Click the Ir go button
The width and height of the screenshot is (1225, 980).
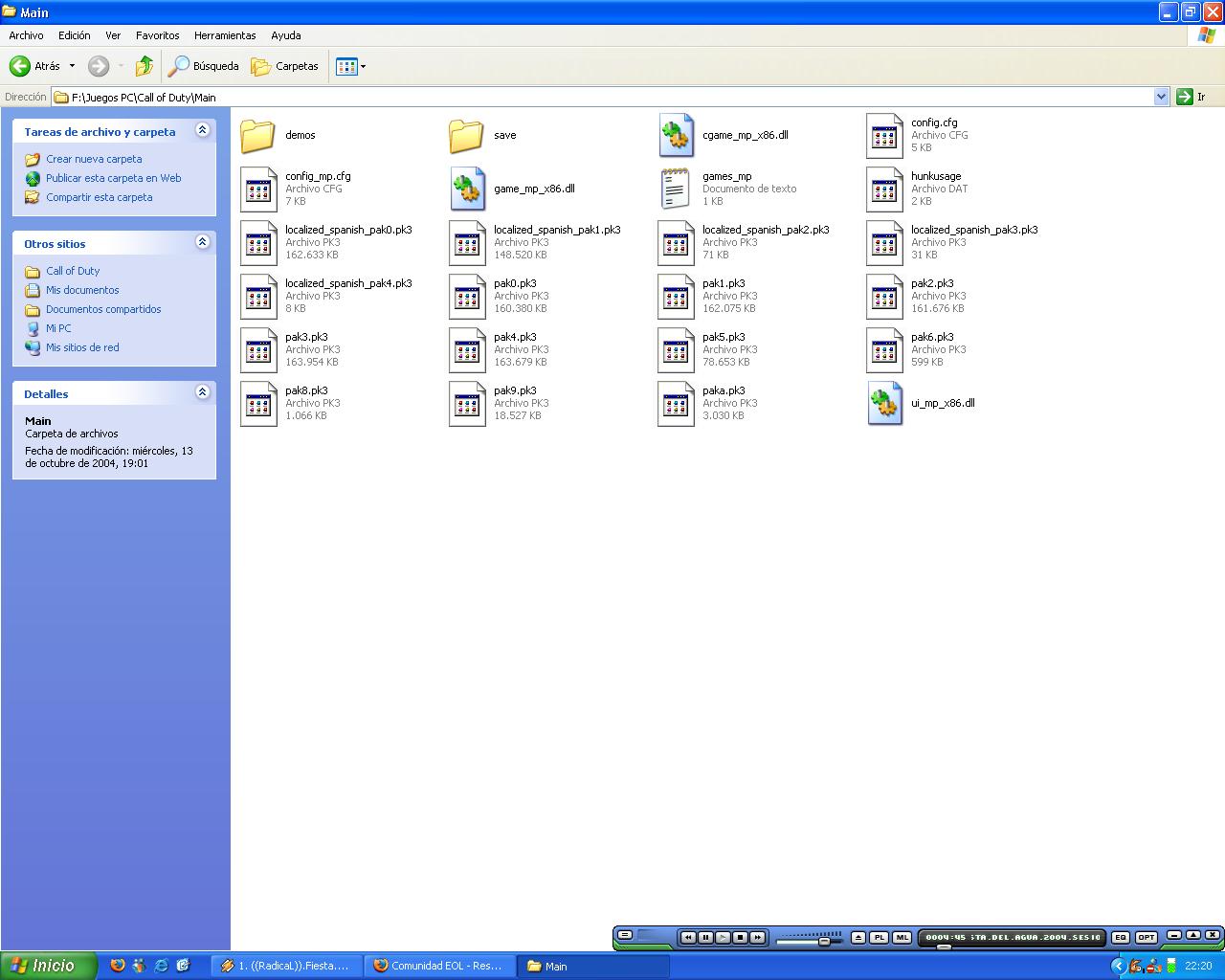pos(1192,97)
